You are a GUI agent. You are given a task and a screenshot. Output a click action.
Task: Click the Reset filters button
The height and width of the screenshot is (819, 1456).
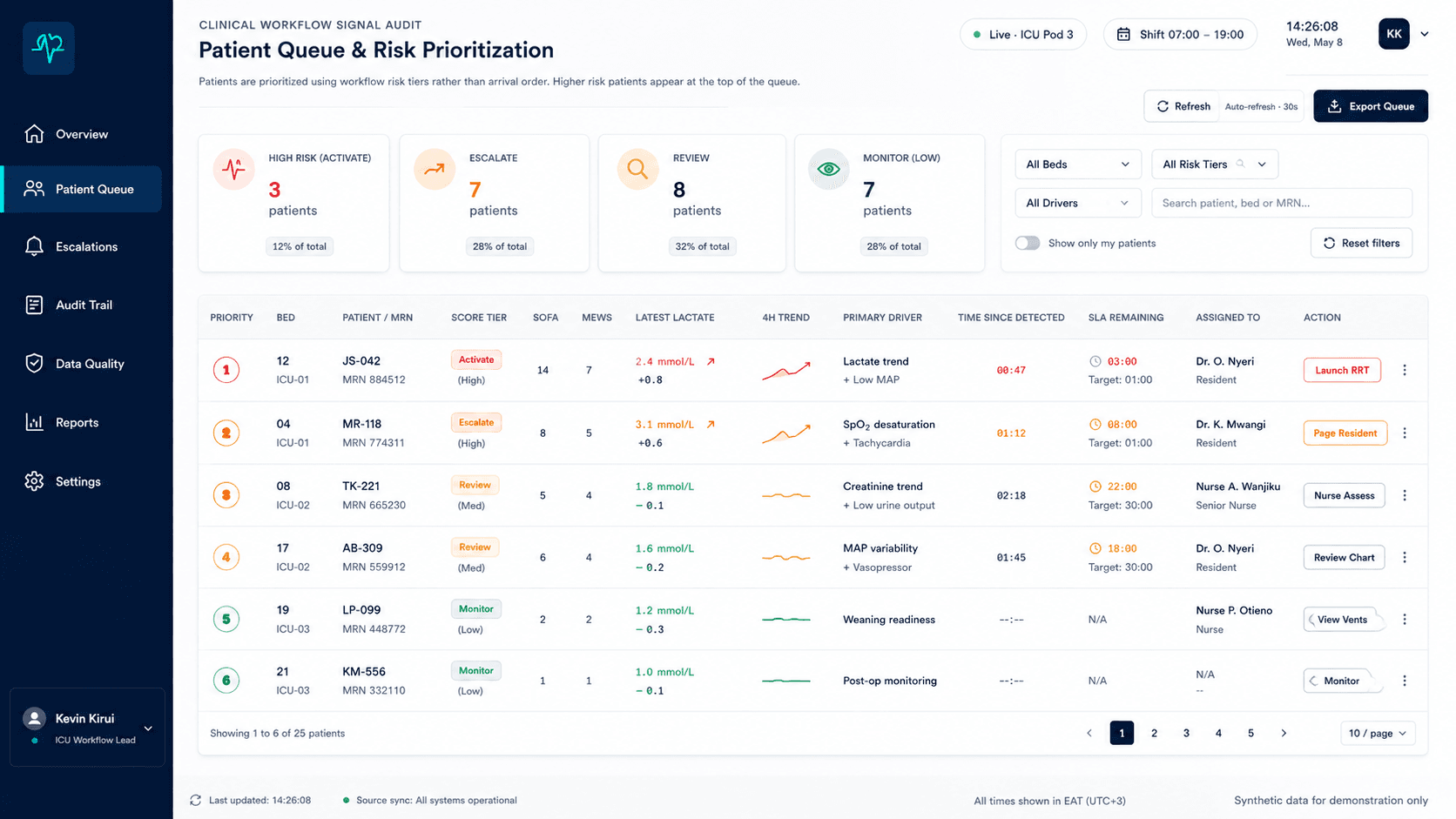pyautogui.click(x=1361, y=243)
